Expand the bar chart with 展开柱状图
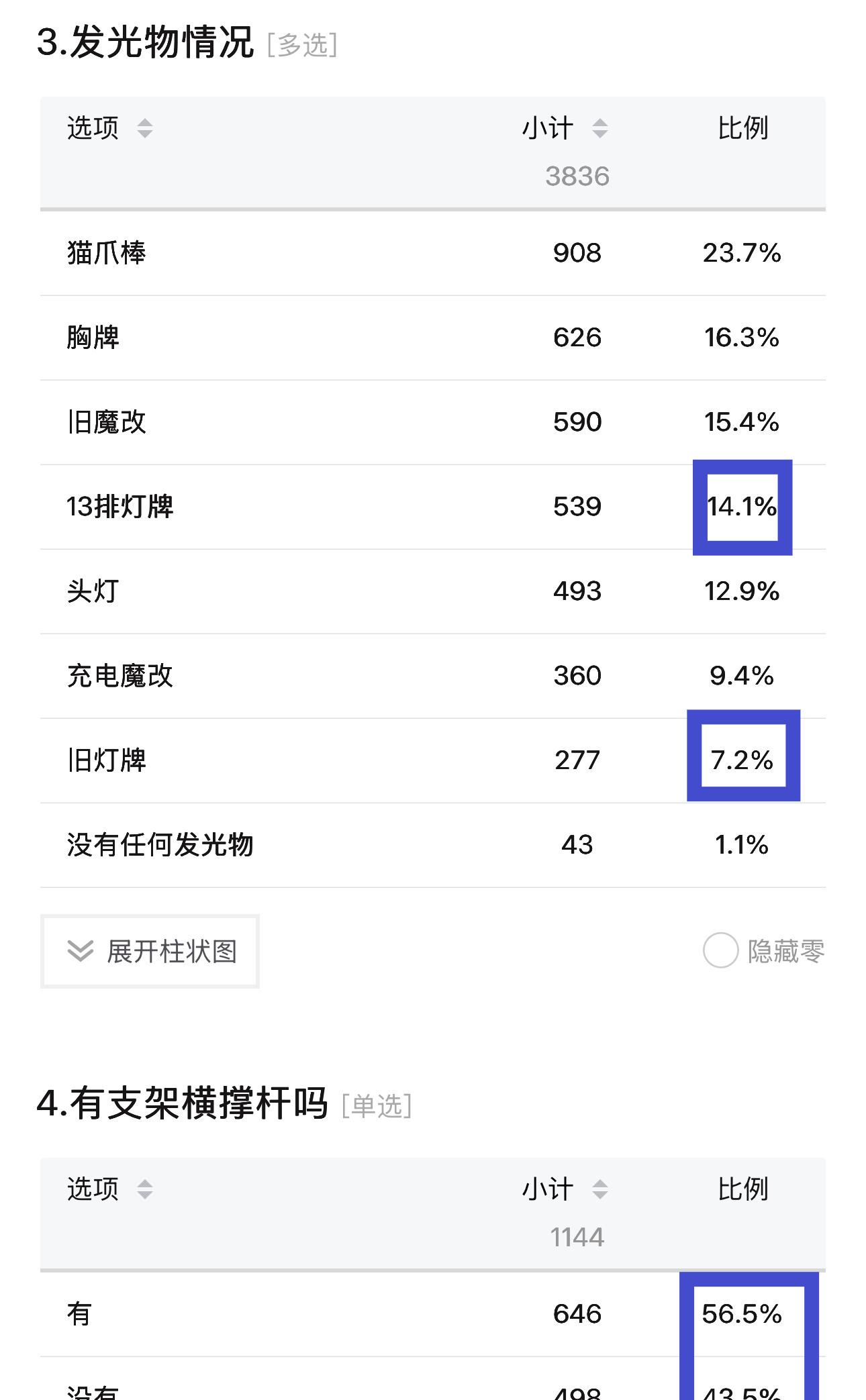866x1400 pixels. 150,951
